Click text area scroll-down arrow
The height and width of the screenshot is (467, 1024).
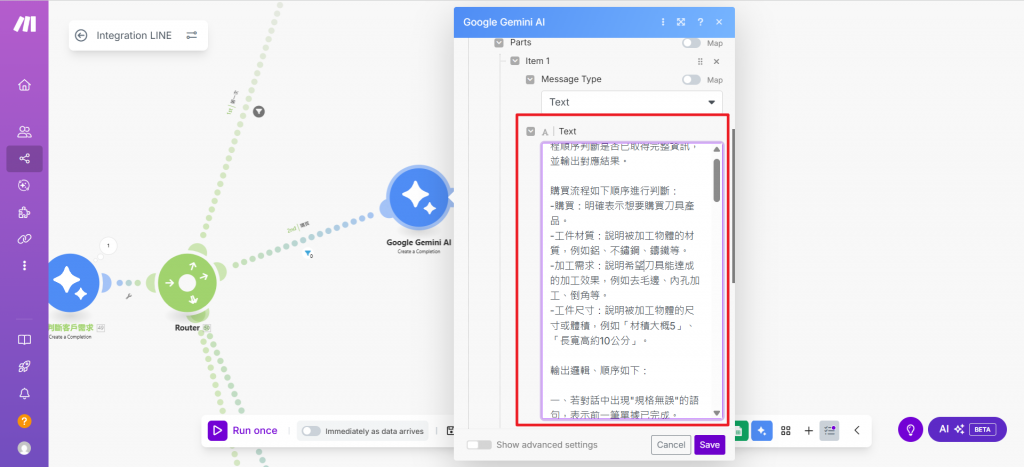click(x=716, y=413)
